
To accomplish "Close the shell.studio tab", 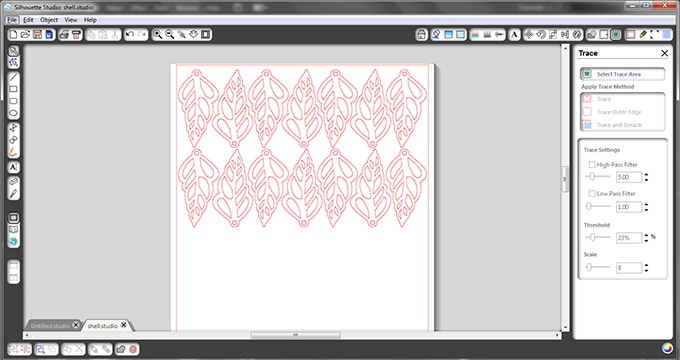I will tap(124, 325).
